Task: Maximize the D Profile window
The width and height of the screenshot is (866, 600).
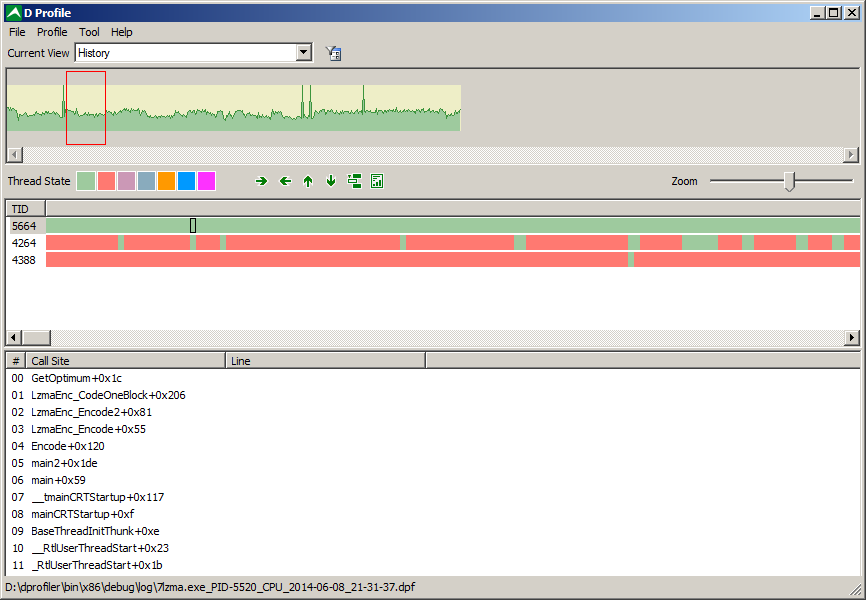Action: click(x=833, y=13)
